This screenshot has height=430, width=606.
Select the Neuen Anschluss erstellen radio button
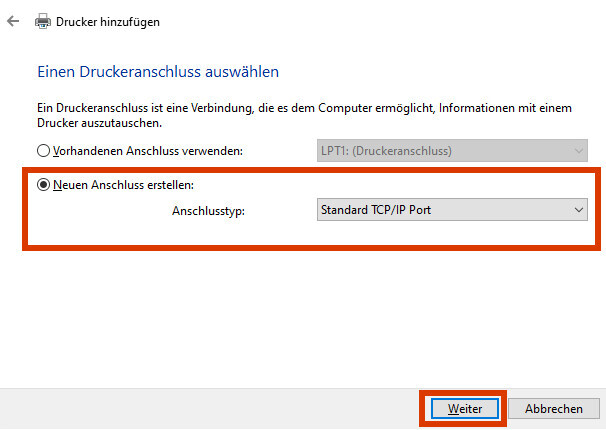pos(43,185)
